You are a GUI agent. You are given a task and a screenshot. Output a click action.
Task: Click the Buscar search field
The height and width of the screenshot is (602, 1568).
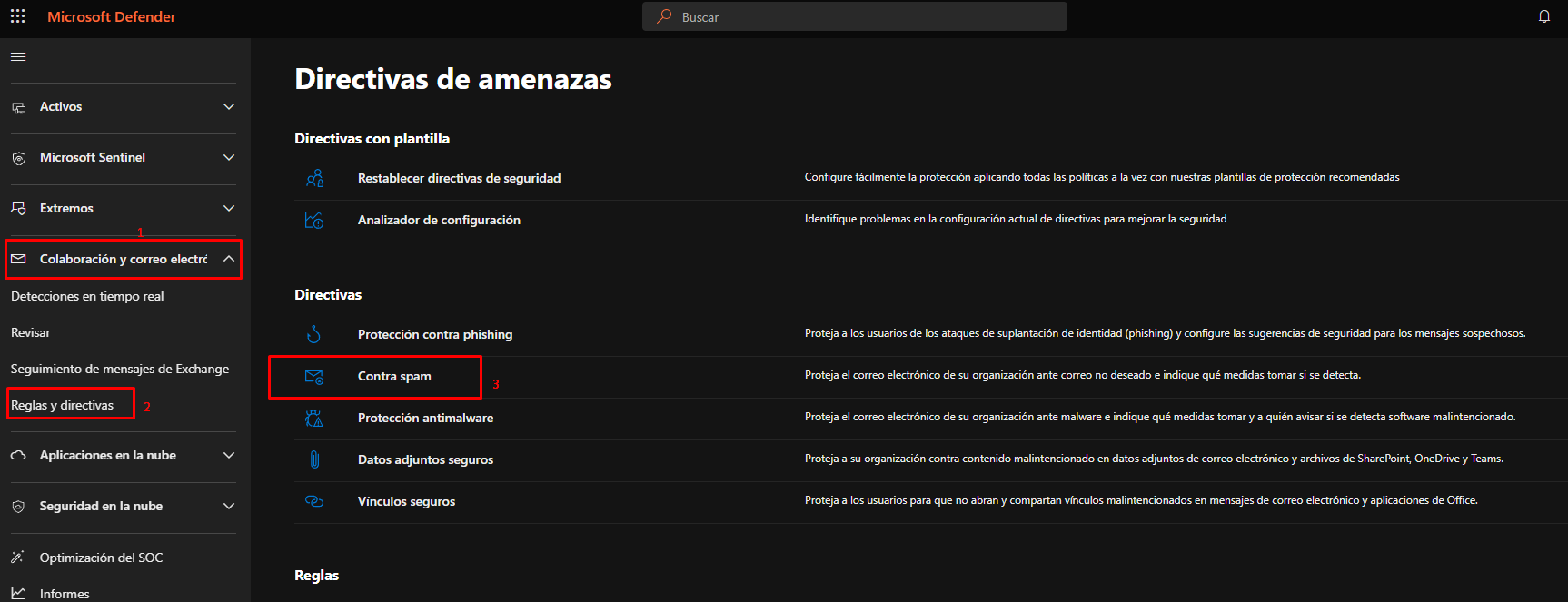[854, 16]
